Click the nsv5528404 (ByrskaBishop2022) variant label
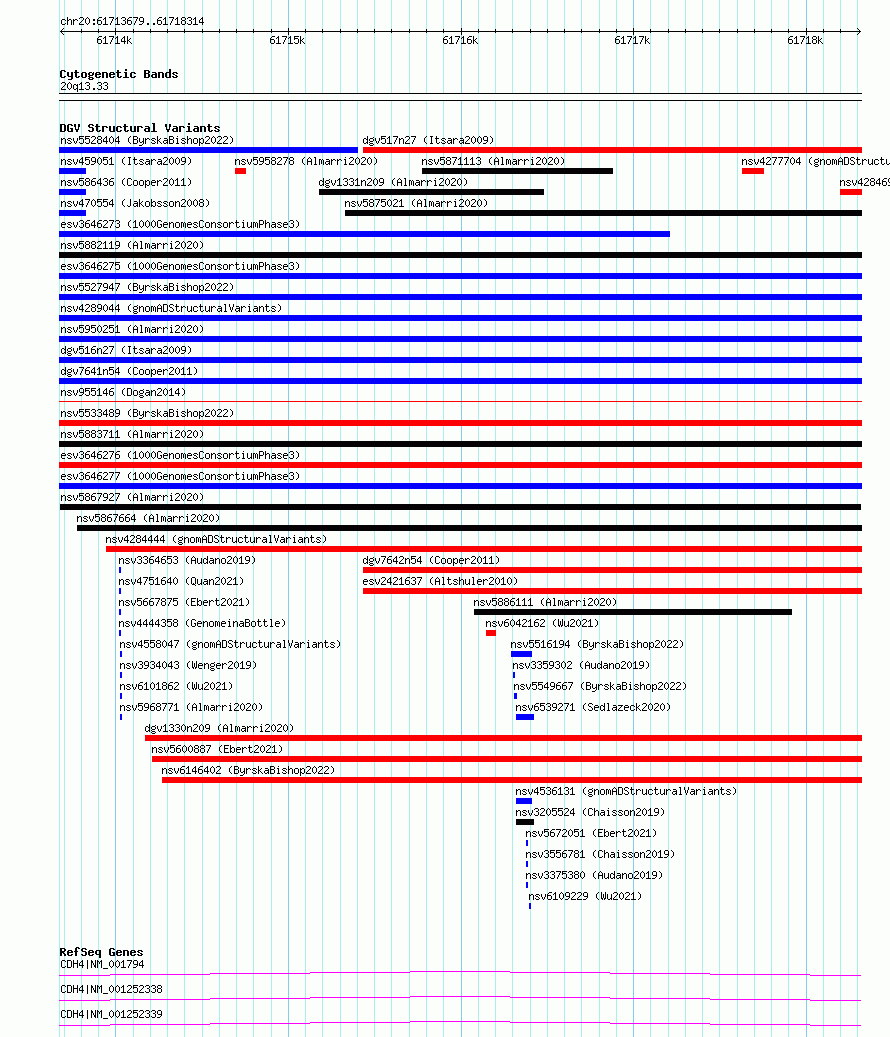The height and width of the screenshot is (1037, 890). 147,140
